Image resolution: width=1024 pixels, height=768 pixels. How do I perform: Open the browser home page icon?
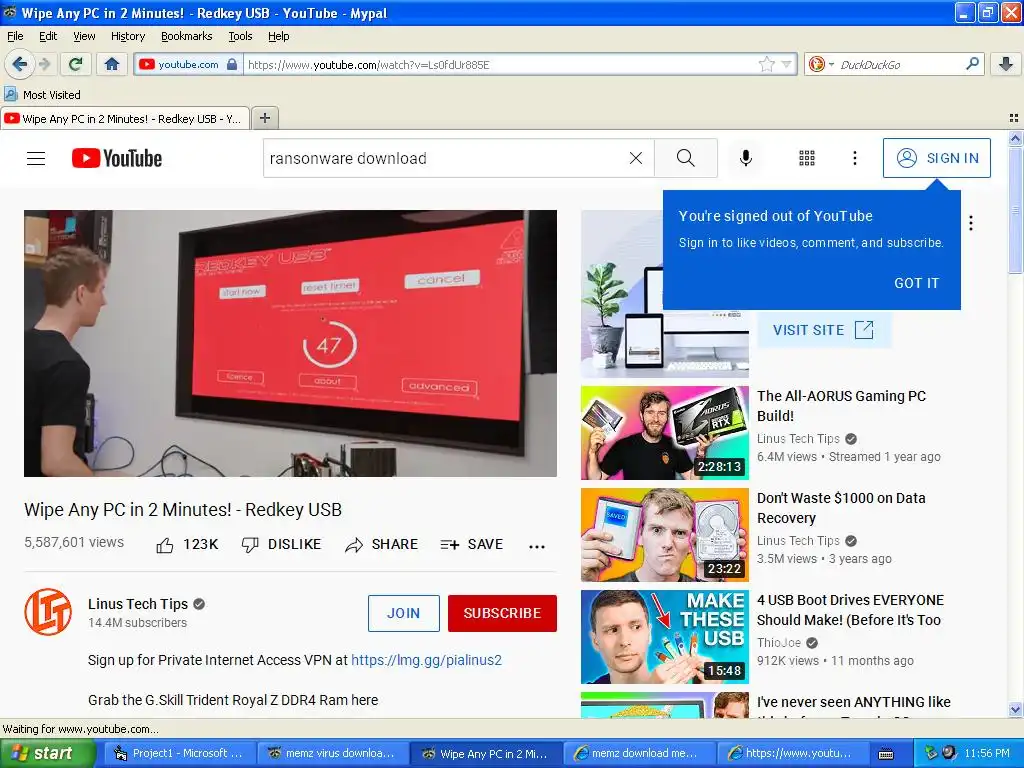112,64
